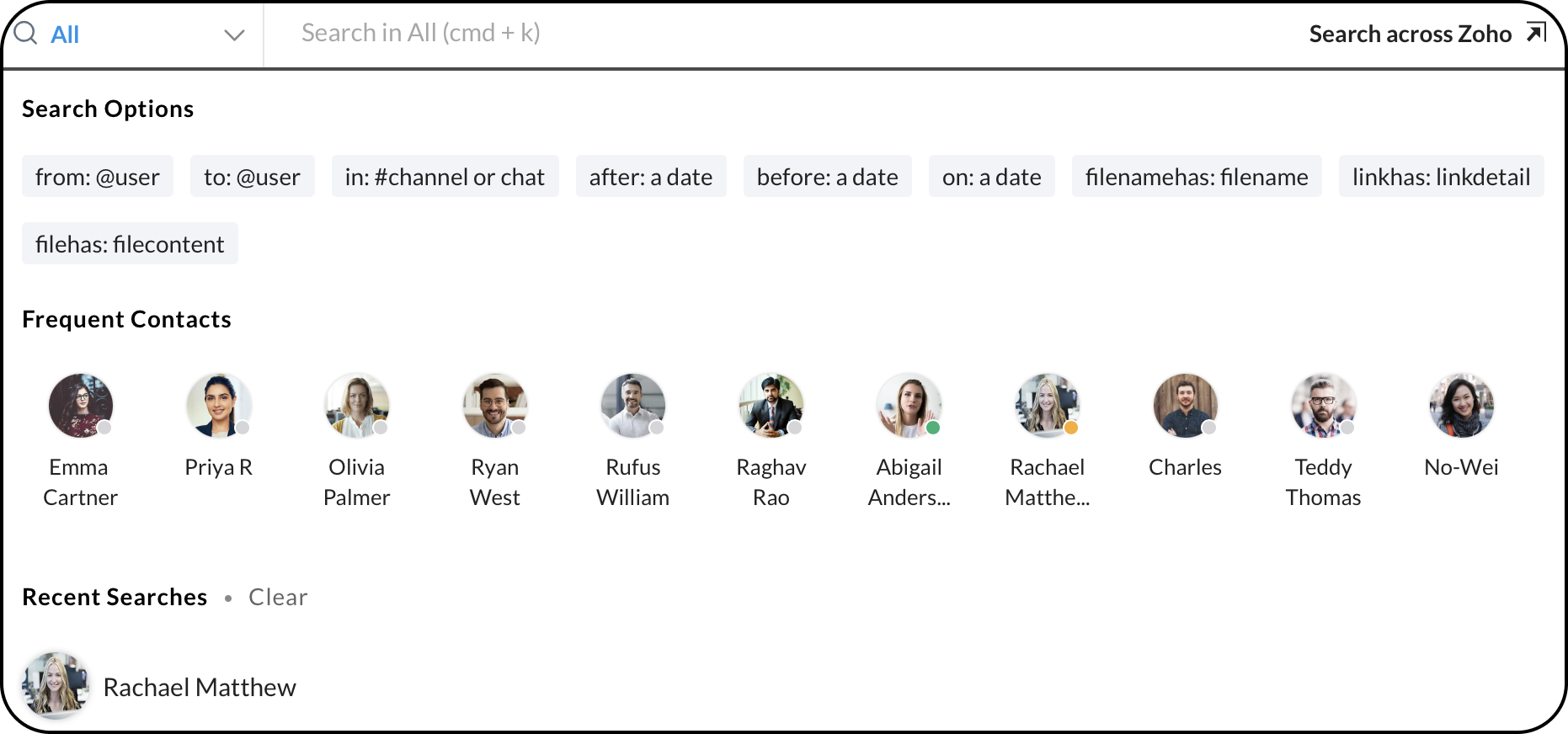Image resolution: width=1568 pixels, height=734 pixels.
Task: Open the external link arrow icon
Action: [x=1536, y=33]
